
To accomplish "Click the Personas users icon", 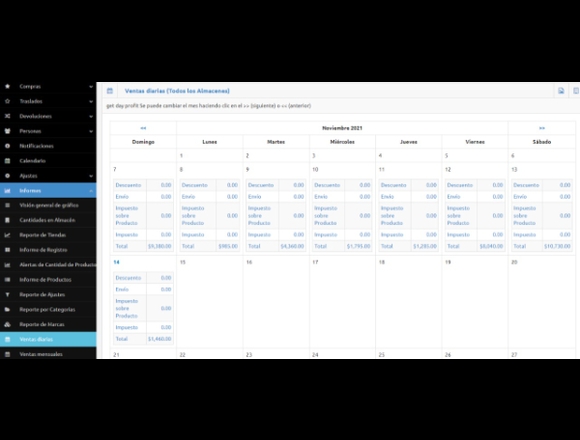I will pyautogui.click(x=7, y=131).
